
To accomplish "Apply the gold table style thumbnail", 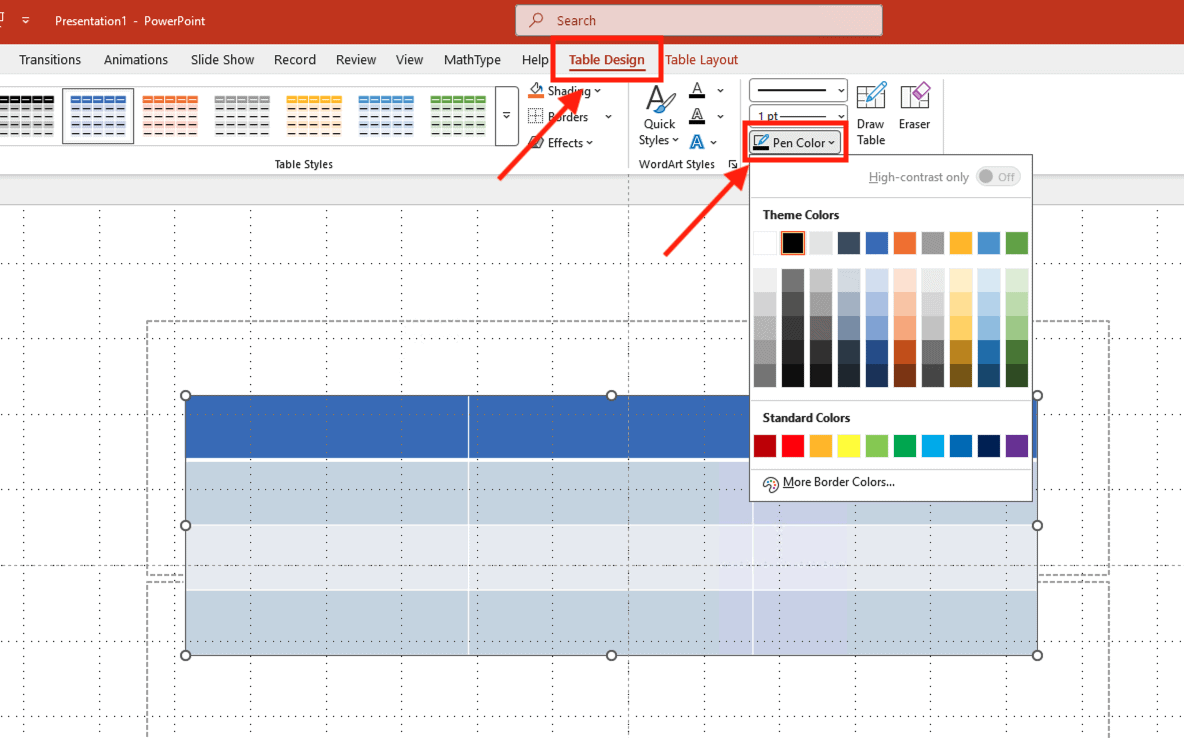I will 314,116.
